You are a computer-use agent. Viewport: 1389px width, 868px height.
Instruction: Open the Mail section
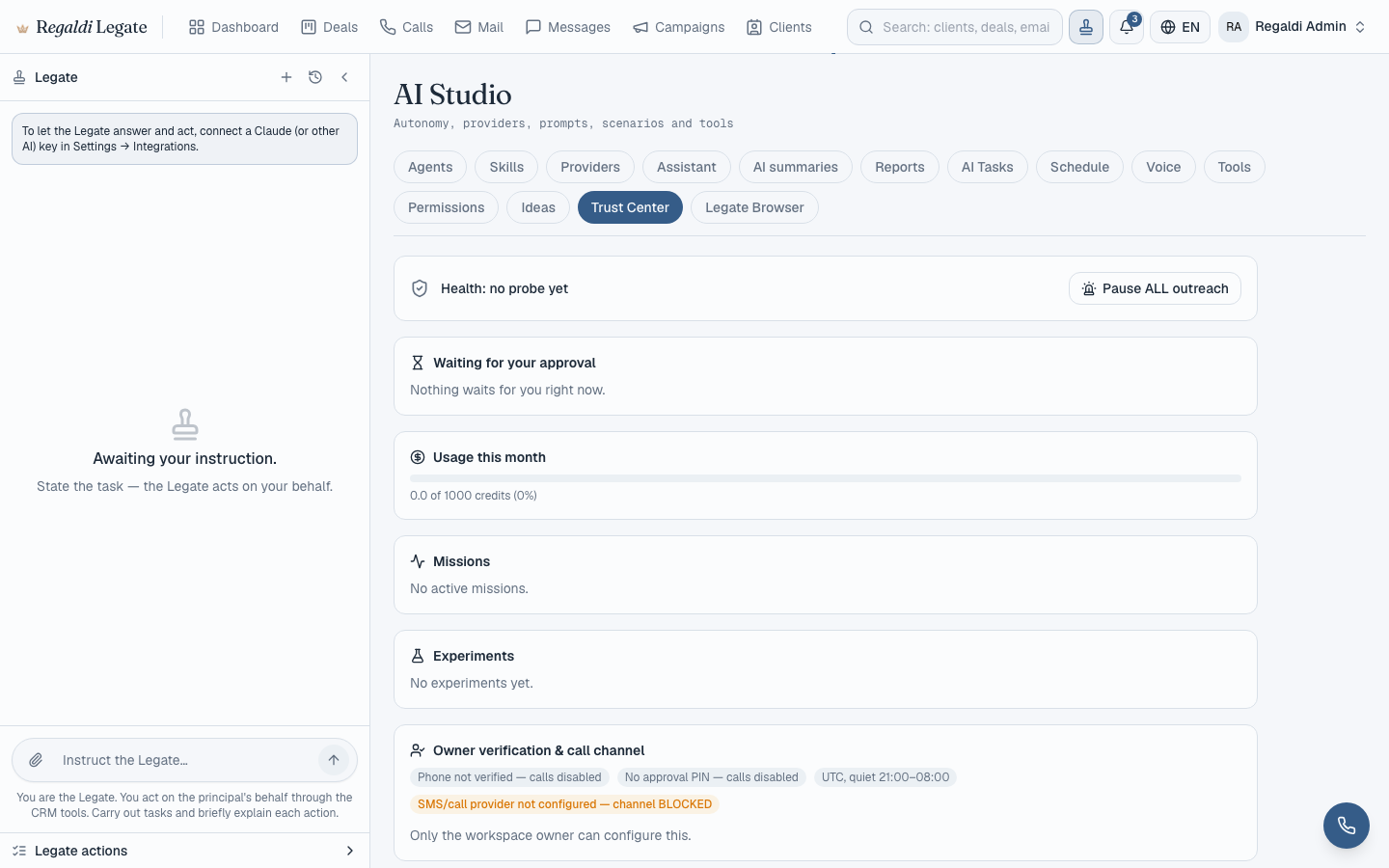479,27
